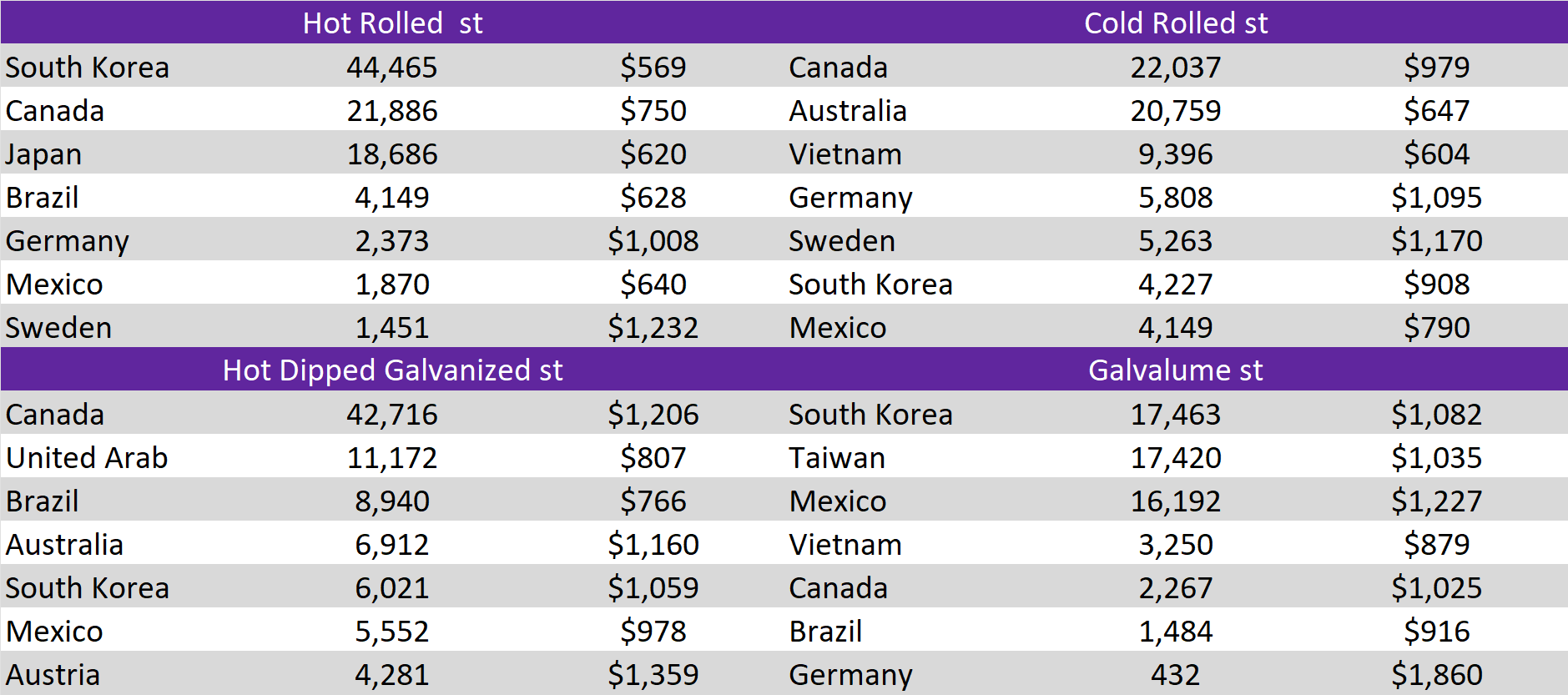Image resolution: width=1568 pixels, height=695 pixels.
Task: Select the 9,396 Vietnam volume cell
Action: [x=1175, y=154]
